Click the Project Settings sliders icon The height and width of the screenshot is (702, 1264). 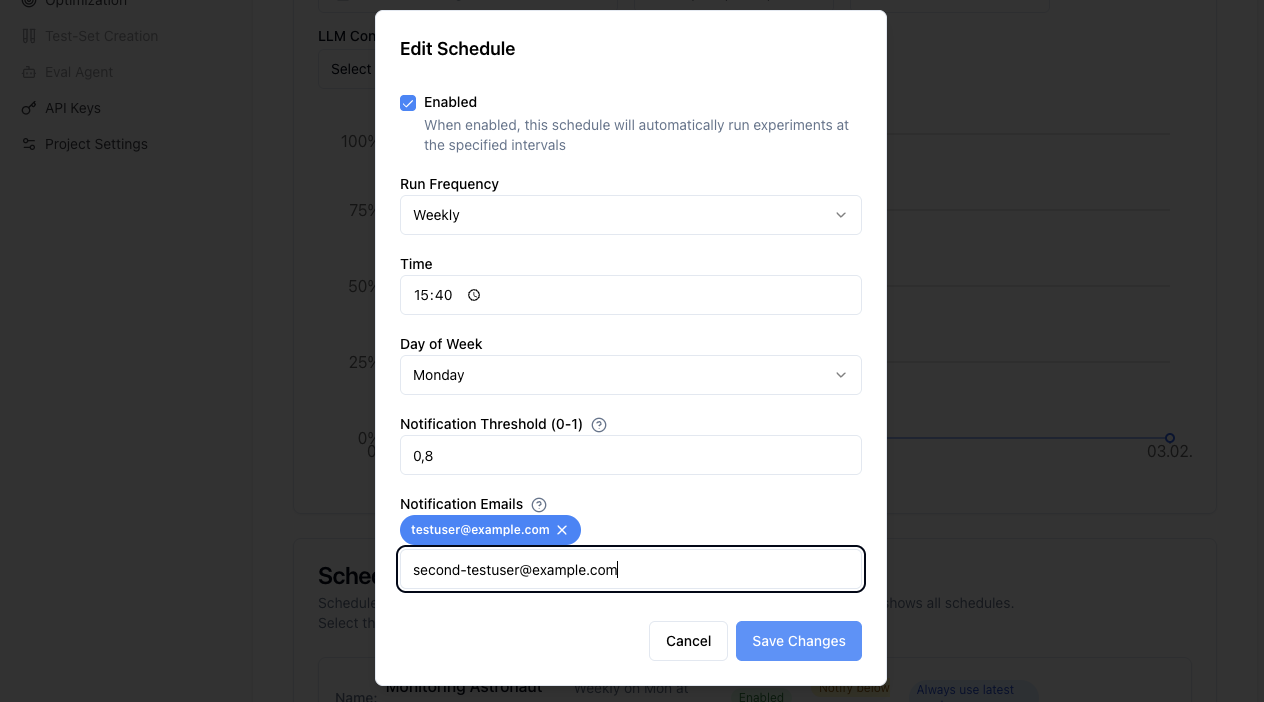(28, 144)
